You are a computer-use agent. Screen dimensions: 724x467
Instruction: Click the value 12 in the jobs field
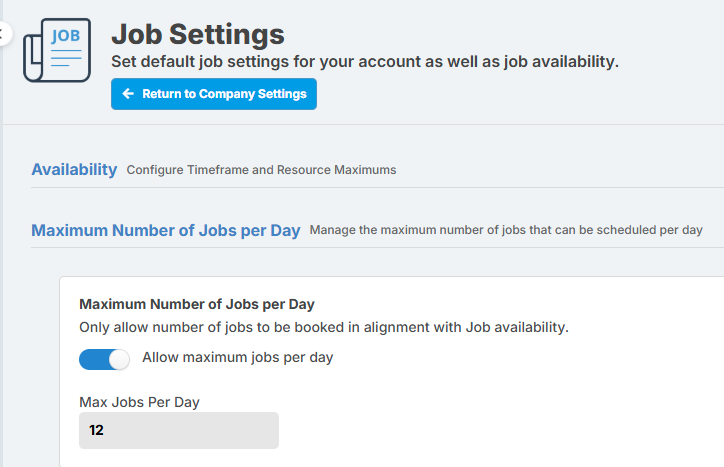click(x=96, y=430)
